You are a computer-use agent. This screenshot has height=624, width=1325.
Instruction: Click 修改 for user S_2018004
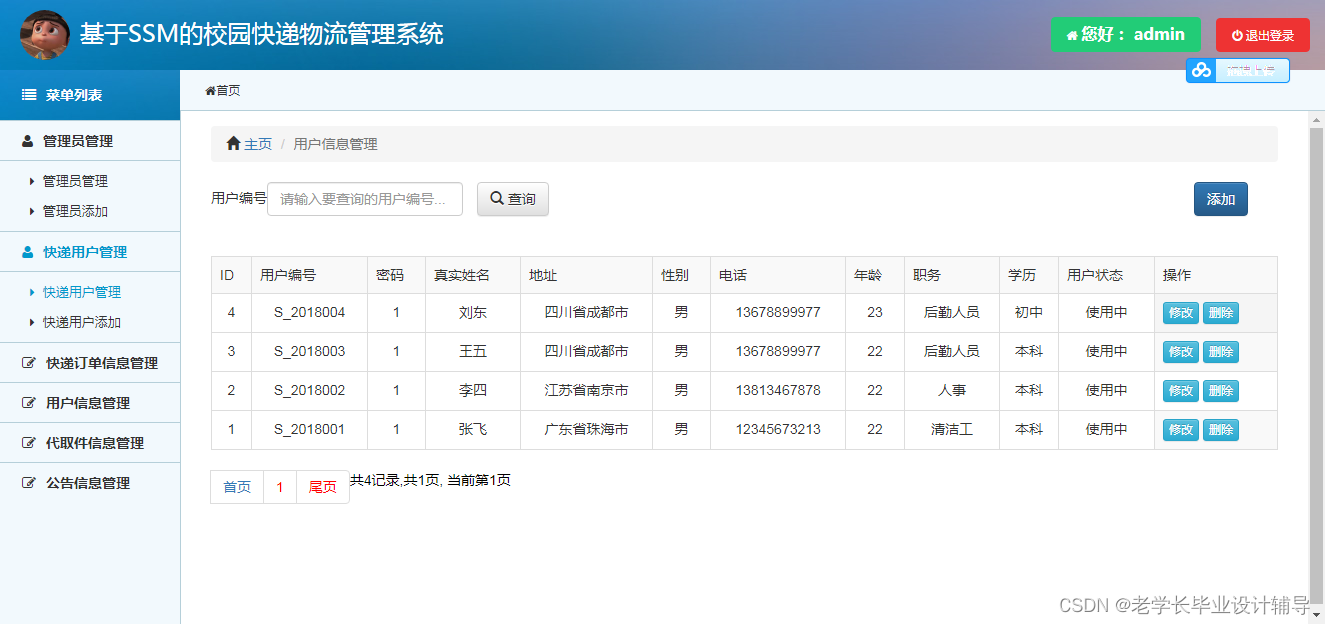[x=1181, y=313]
